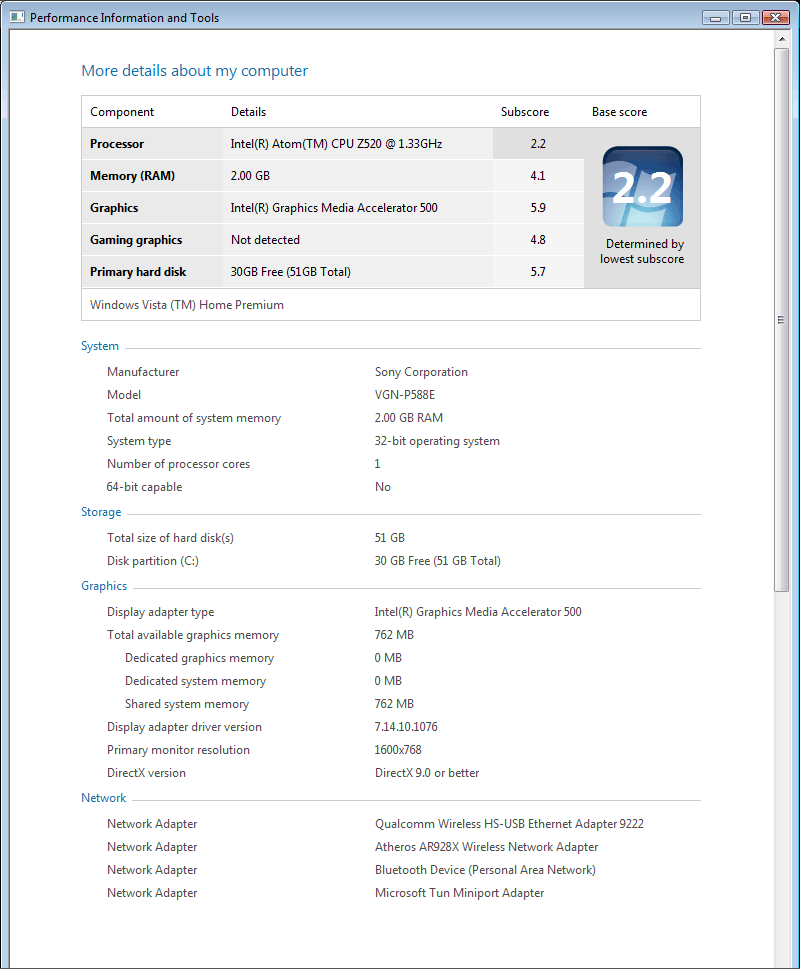
Task: Click the 'DirectX version' label
Action: coord(146,773)
